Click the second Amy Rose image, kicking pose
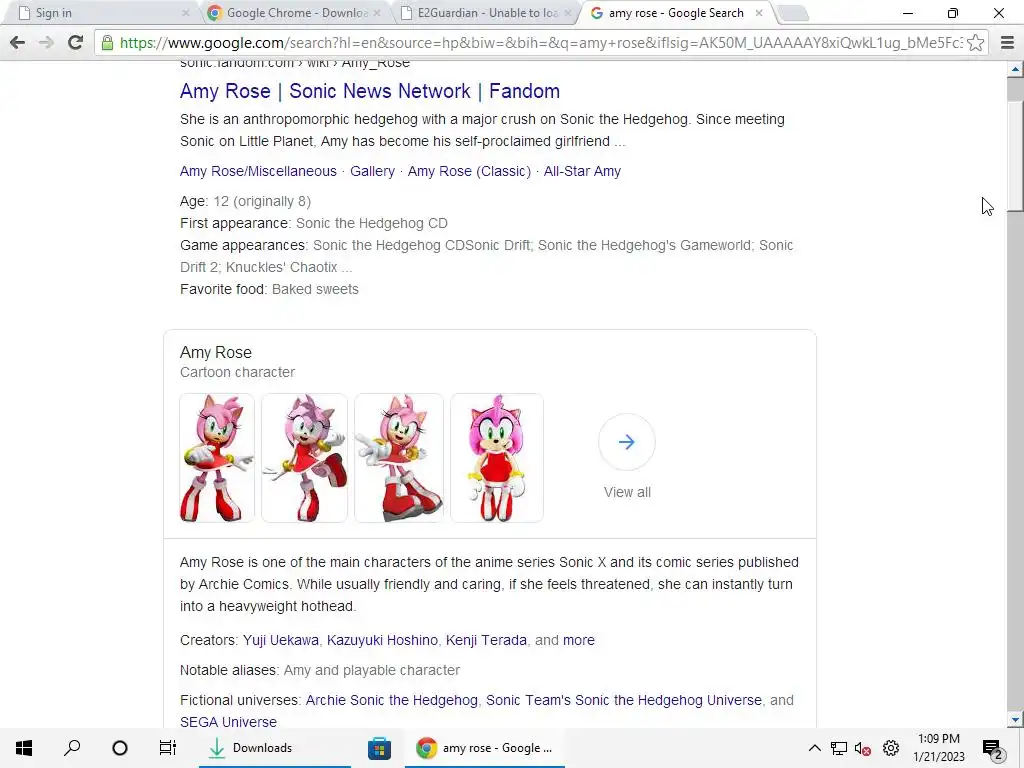This screenshot has height=768, width=1024. 304,457
